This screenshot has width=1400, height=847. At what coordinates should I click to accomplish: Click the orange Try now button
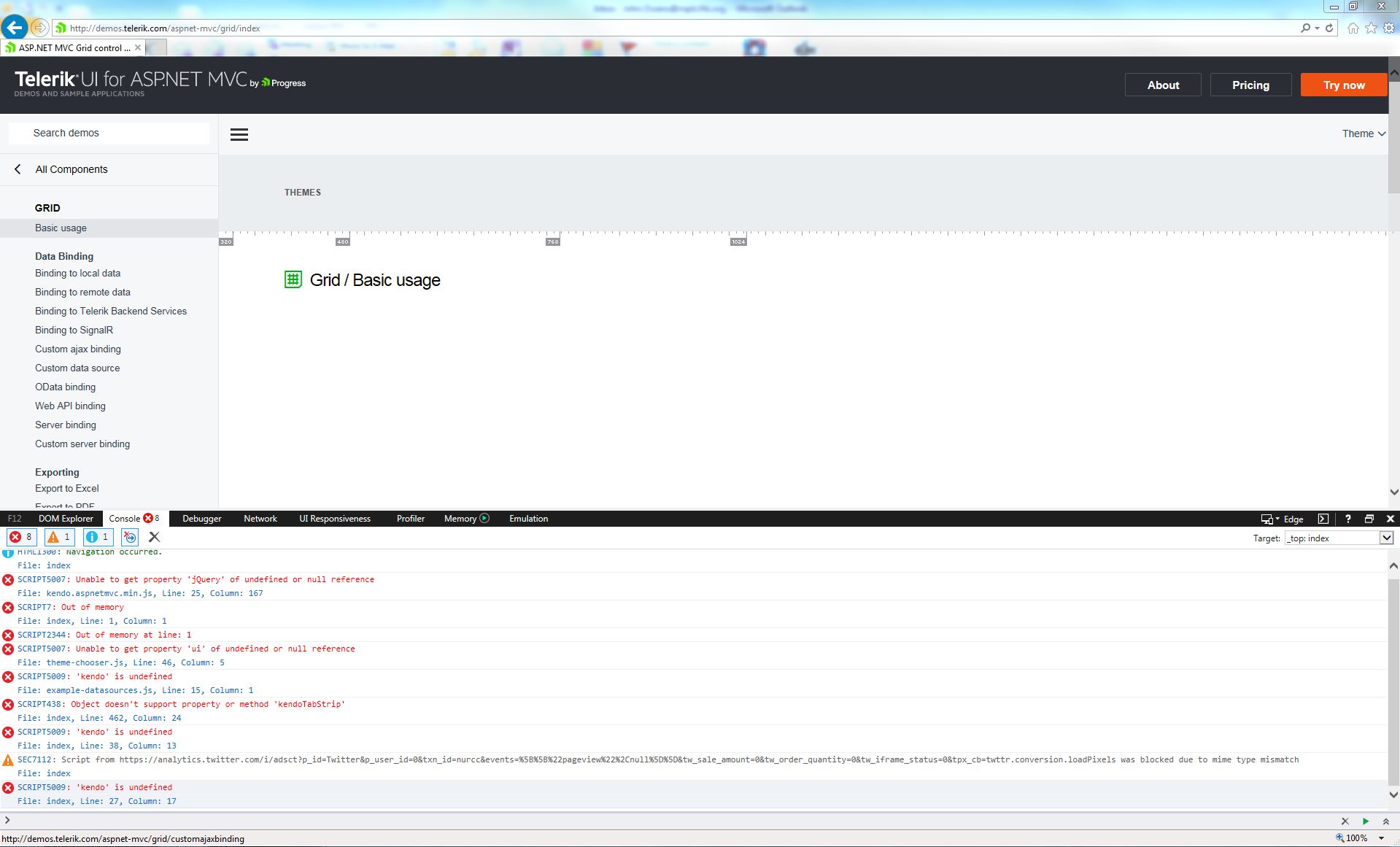(x=1344, y=85)
